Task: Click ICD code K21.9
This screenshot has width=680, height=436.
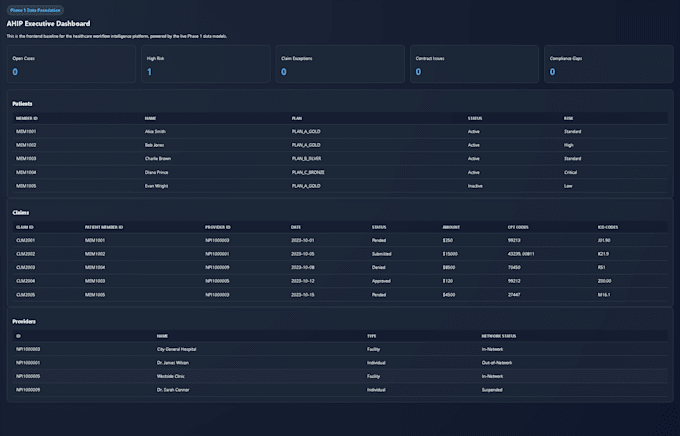Action: [x=603, y=254]
